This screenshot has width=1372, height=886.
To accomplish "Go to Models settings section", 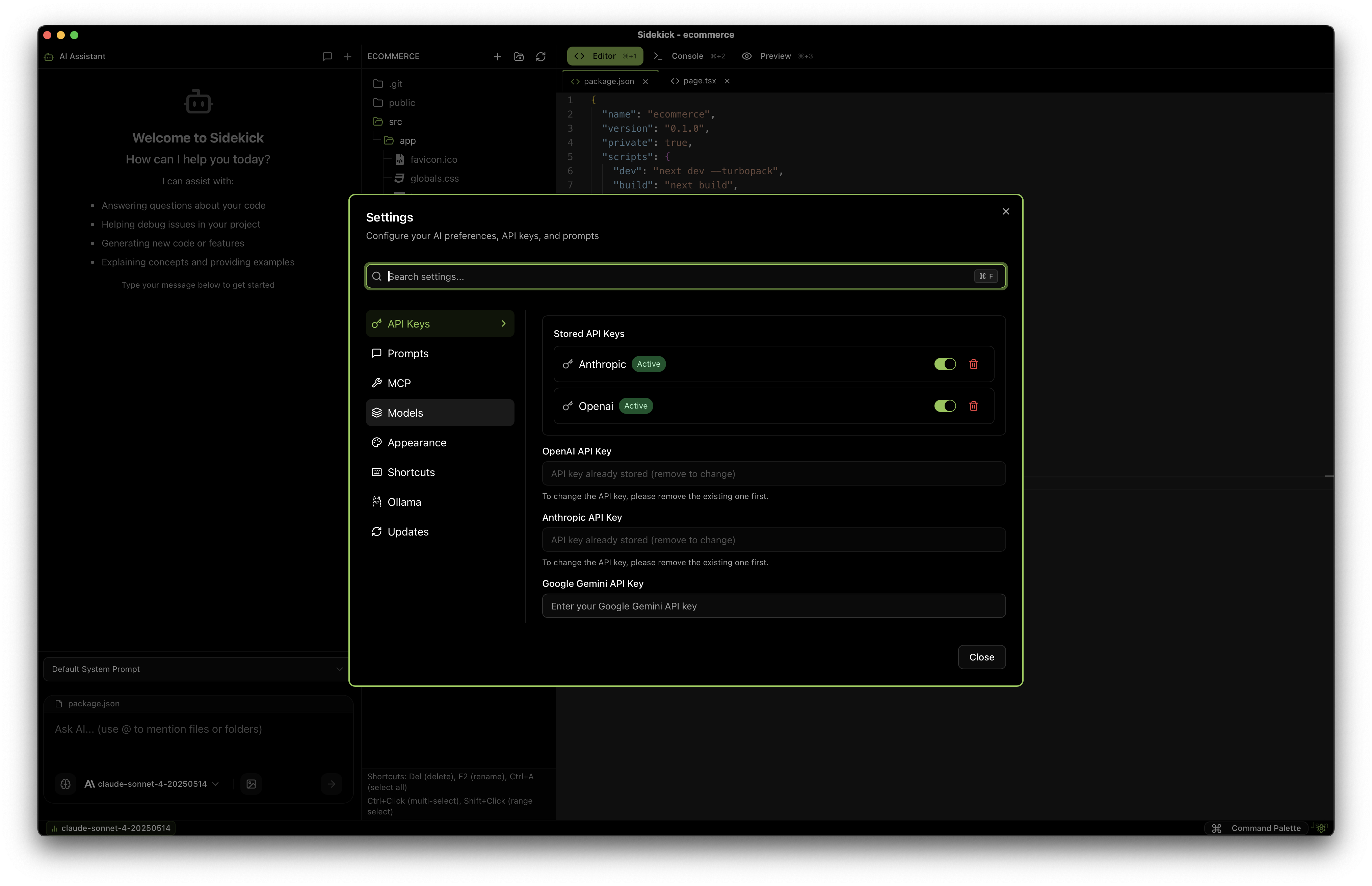I will coord(405,413).
